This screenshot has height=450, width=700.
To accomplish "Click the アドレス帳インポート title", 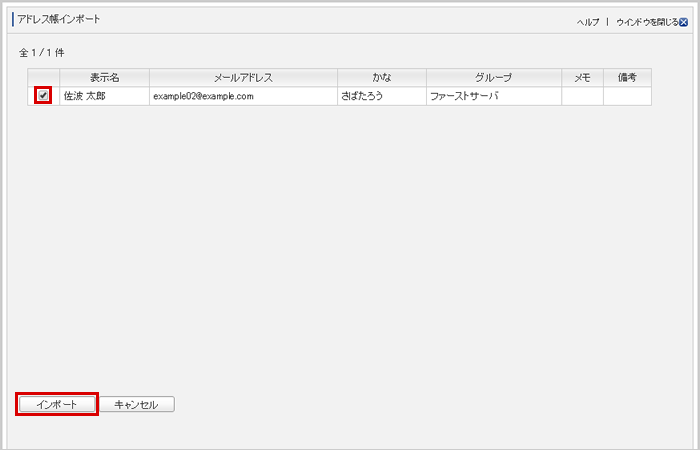I will tap(58, 20).
